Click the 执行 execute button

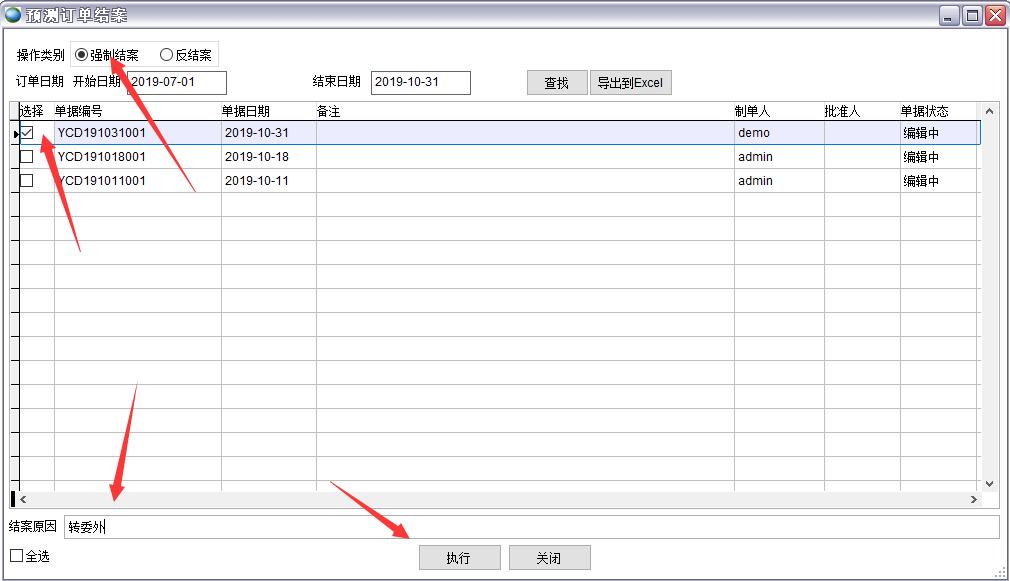point(458,558)
